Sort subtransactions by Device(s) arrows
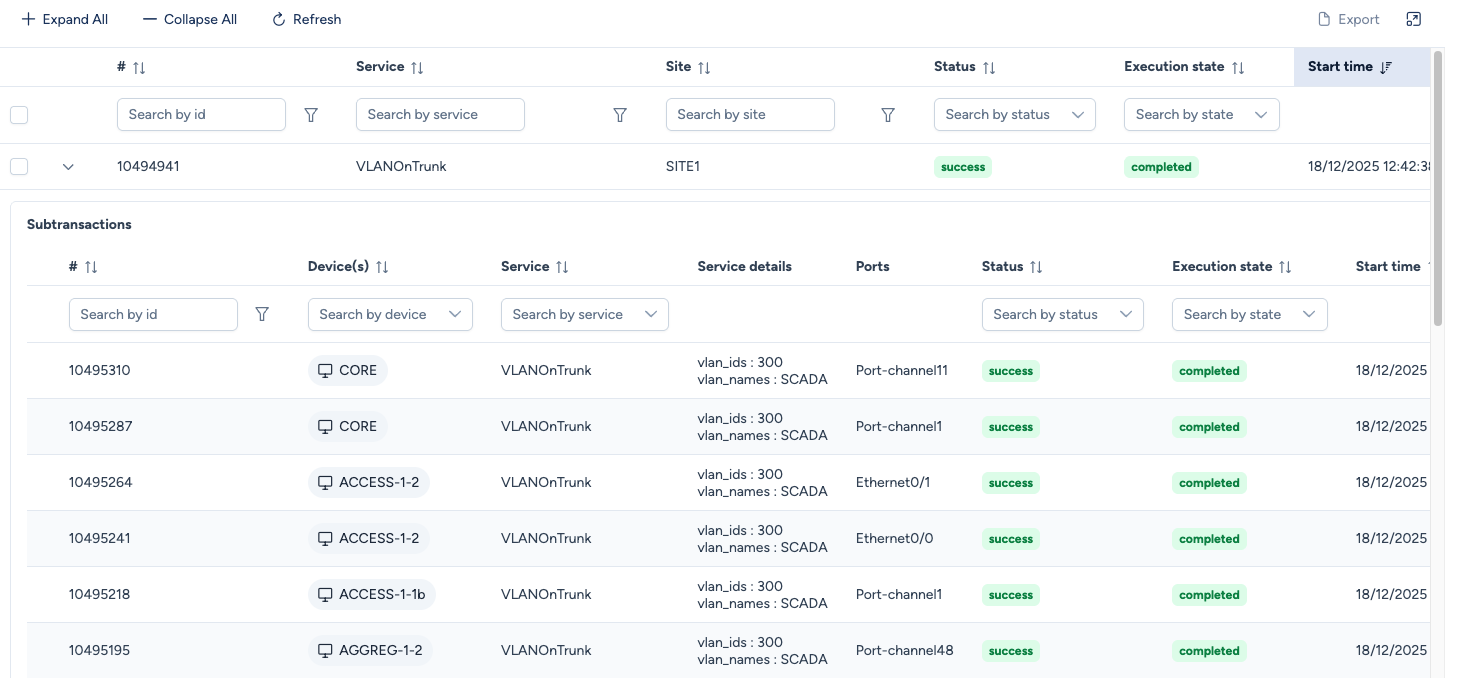1462x678 pixels. click(382, 267)
